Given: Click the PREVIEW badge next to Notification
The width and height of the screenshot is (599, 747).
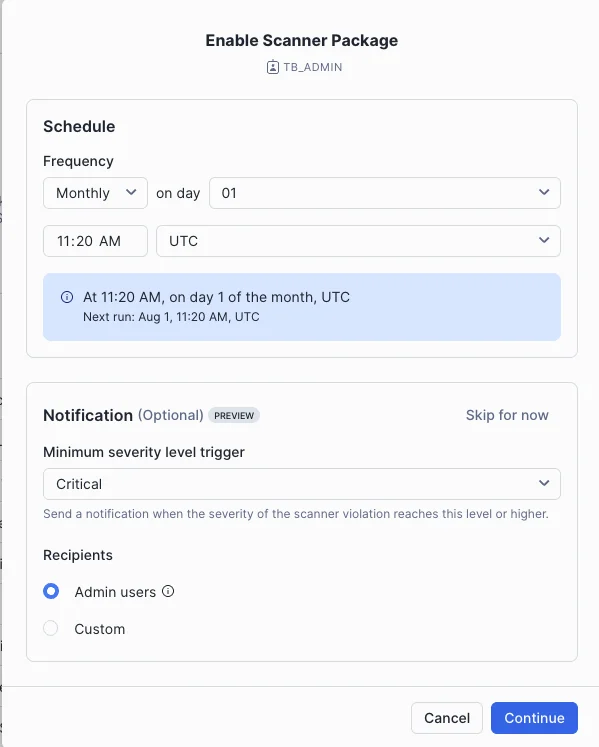Looking at the screenshot, I should pos(234,415).
